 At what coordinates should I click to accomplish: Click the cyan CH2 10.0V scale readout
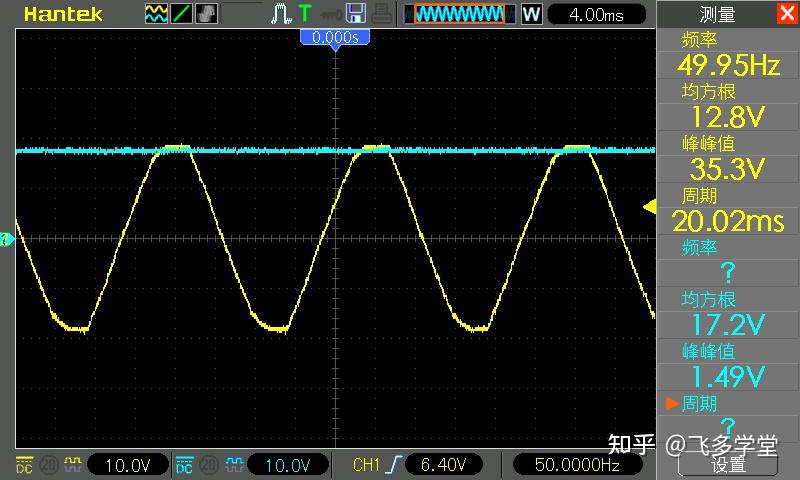click(x=288, y=465)
